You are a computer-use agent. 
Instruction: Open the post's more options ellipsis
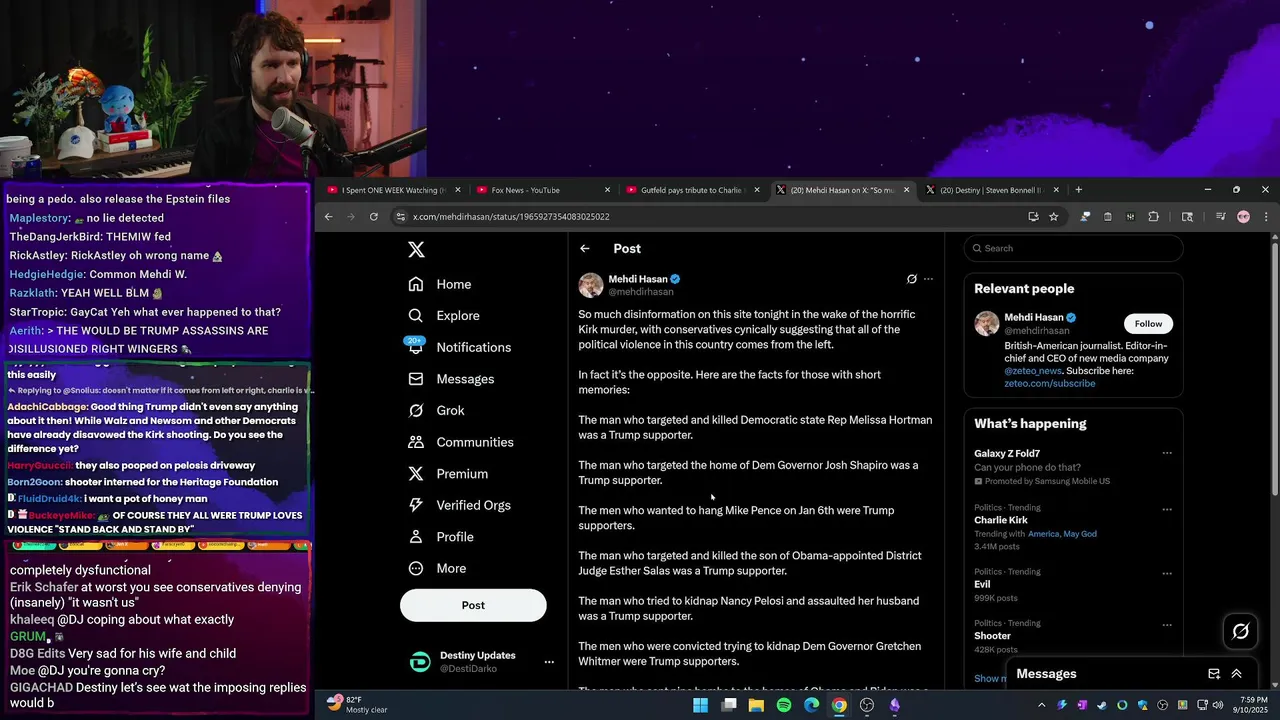pyautogui.click(x=928, y=279)
